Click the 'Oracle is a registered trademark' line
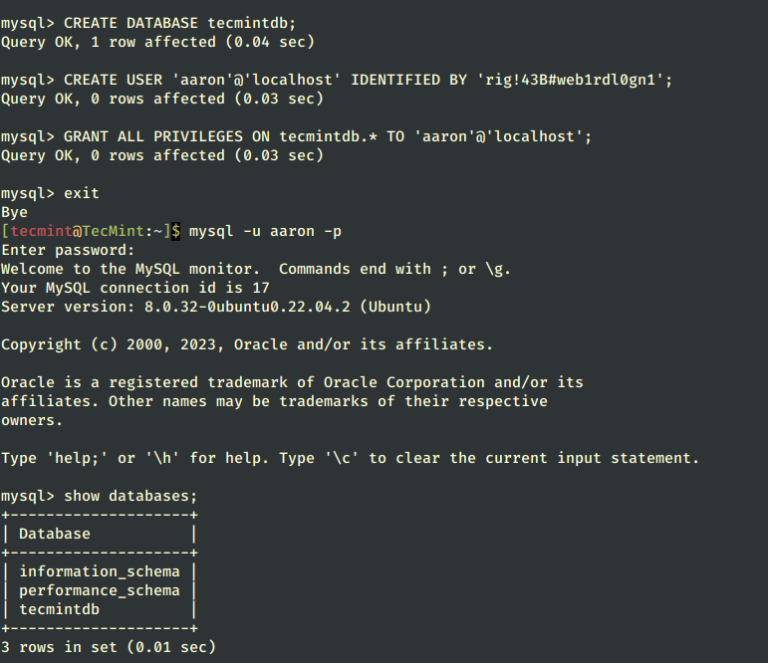This screenshot has height=663, width=768. click(292, 382)
